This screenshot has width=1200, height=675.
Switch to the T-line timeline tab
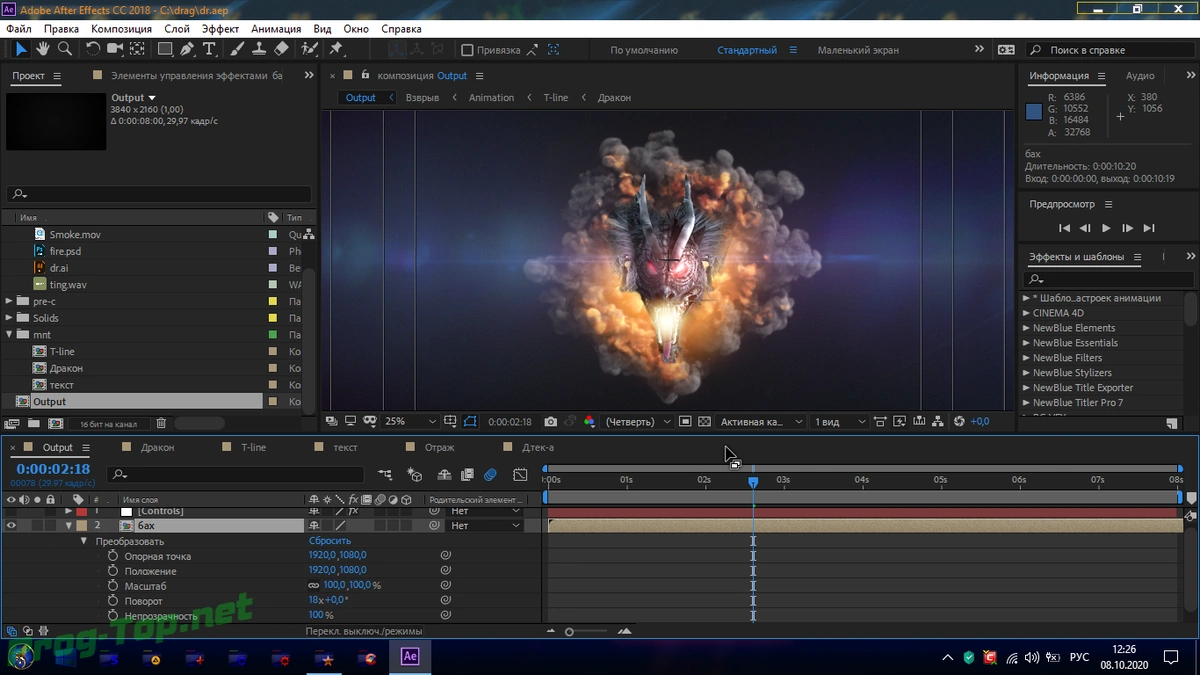[x=254, y=447]
